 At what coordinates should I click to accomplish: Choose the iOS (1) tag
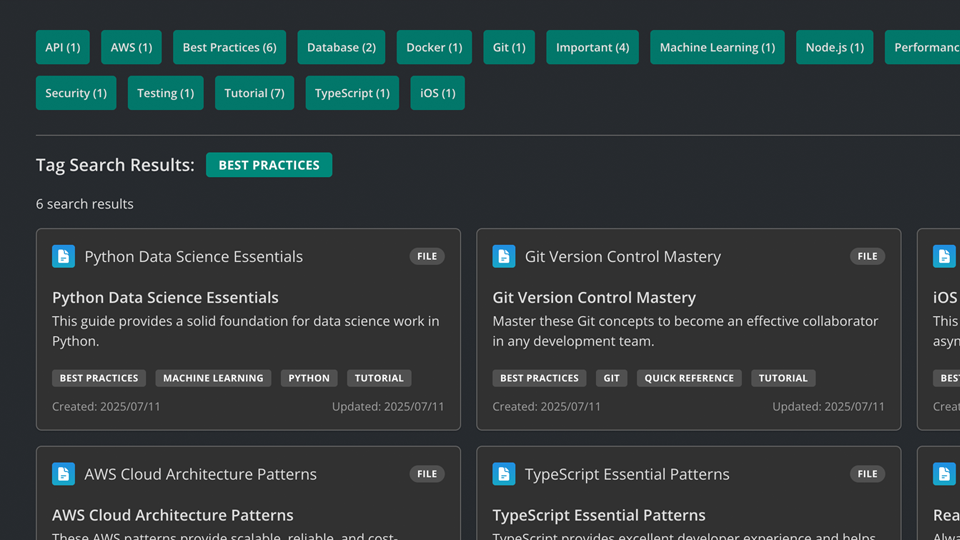(437, 93)
